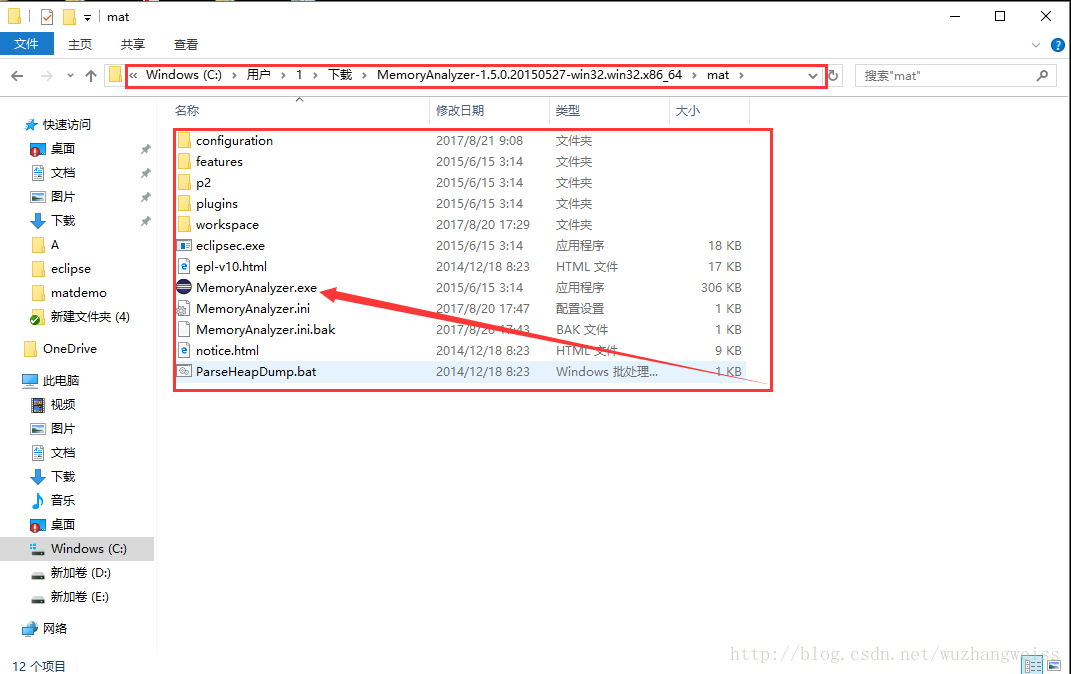The image size is (1071, 674).
Task: Go forward with the right arrow
Action: (46, 76)
